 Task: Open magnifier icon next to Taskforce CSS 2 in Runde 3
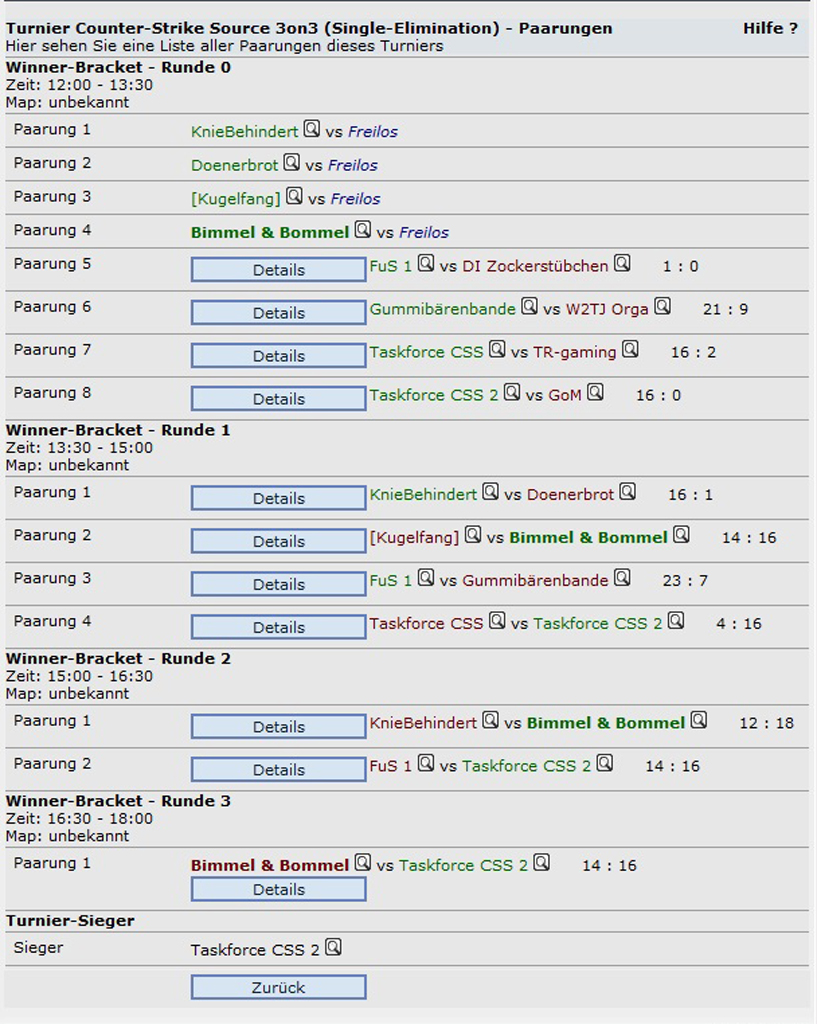[x=541, y=863]
